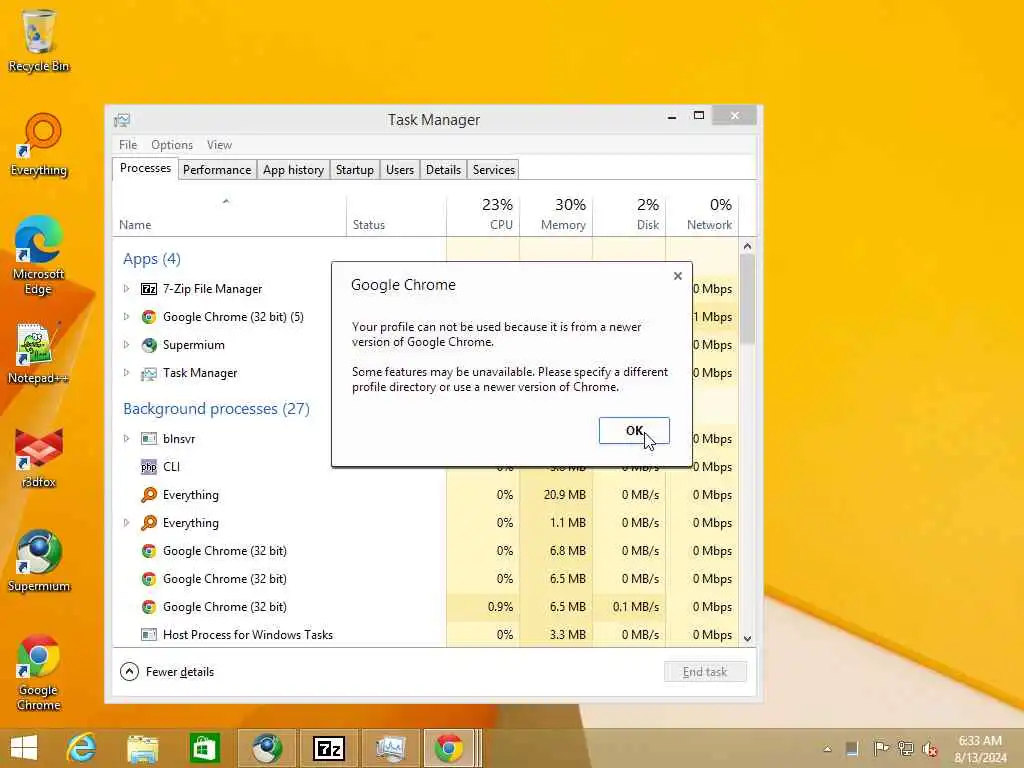Expand the Supermium app row
Image resolution: width=1024 pixels, height=768 pixels.
point(127,344)
